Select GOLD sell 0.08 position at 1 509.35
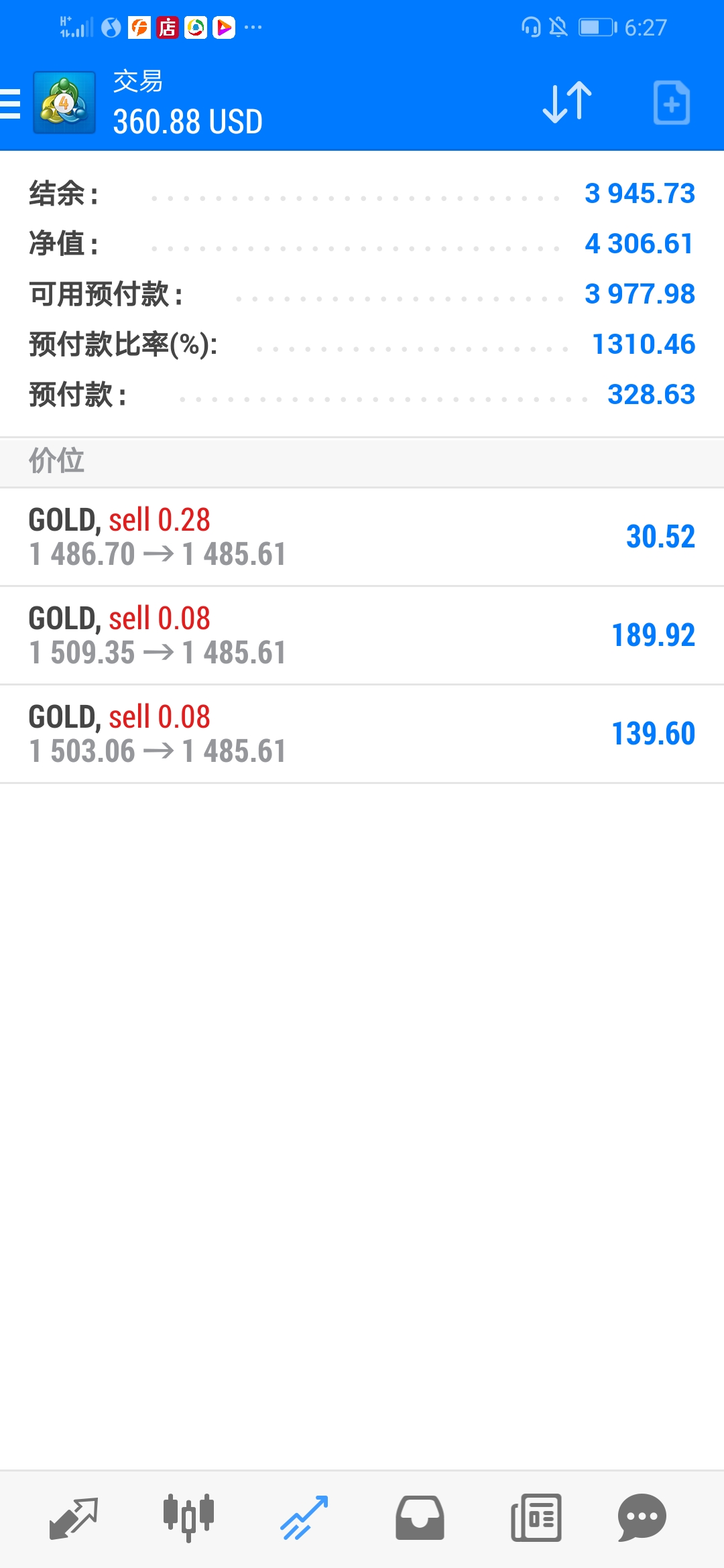Viewport: 724px width, 1568px height. [x=362, y=635]
